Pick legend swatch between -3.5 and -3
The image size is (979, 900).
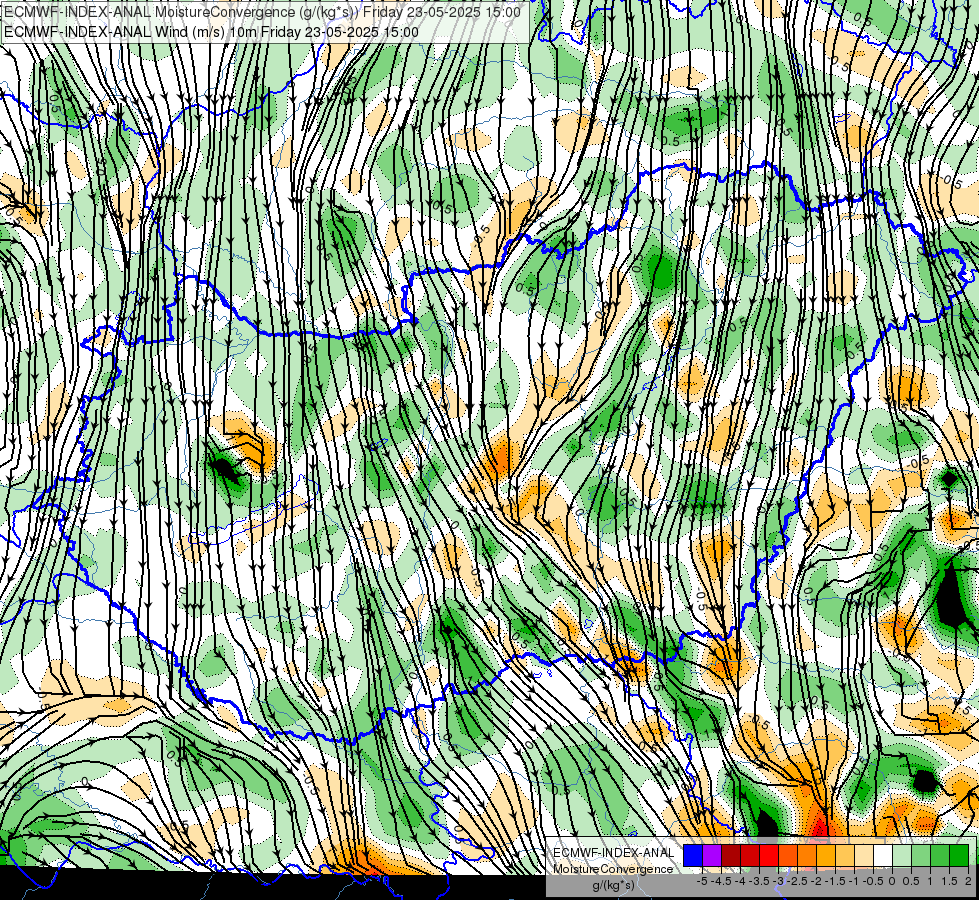(x=769, y=856)
